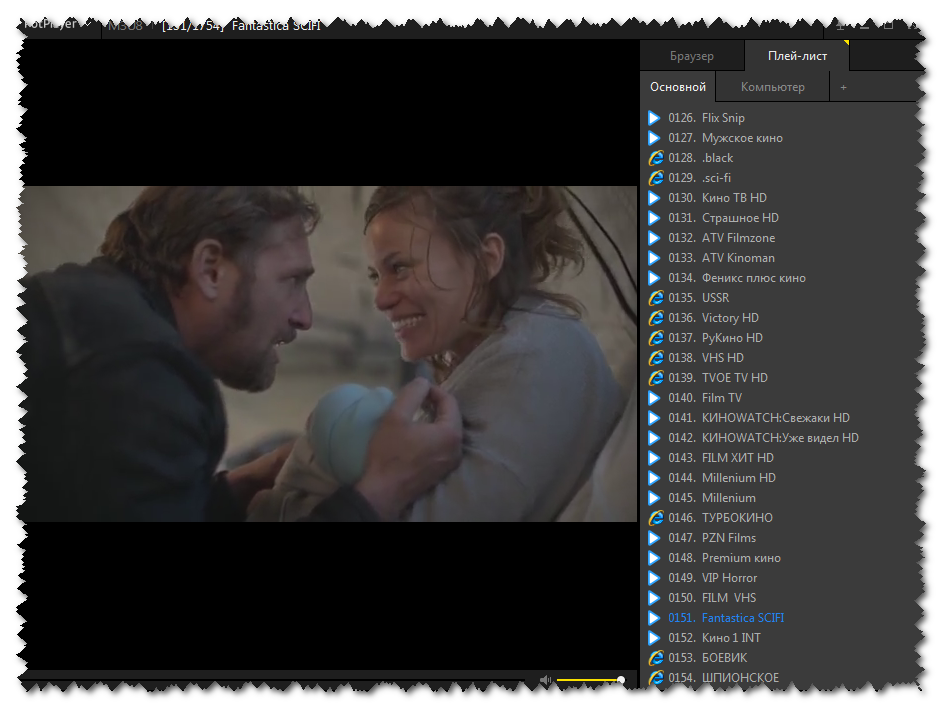943x709 pixels.
Task: Select the 0132 ATV Filmzone entry text
Action: tap(722, 238)
